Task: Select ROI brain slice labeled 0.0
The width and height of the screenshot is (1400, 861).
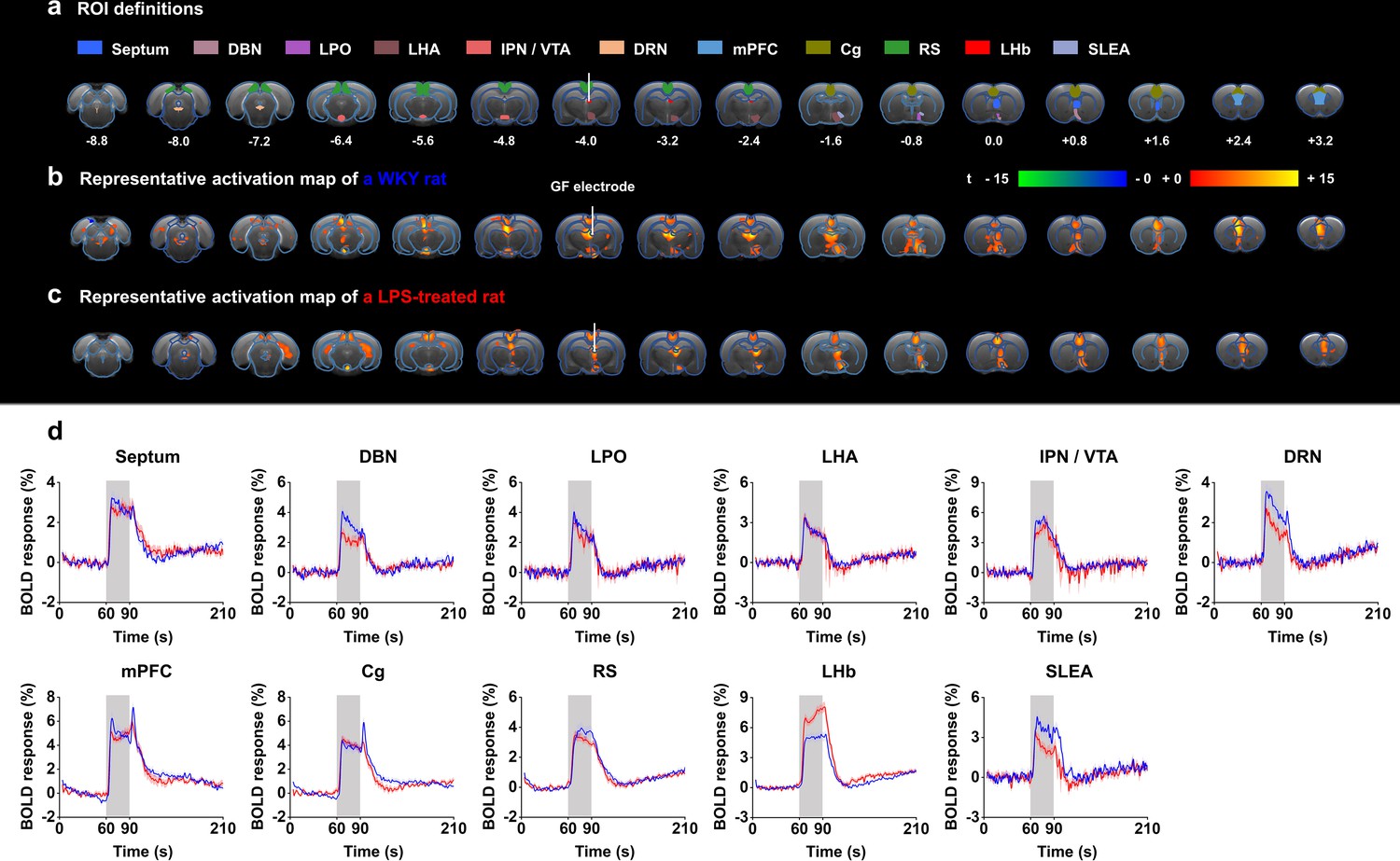Action: coord(994,103)
